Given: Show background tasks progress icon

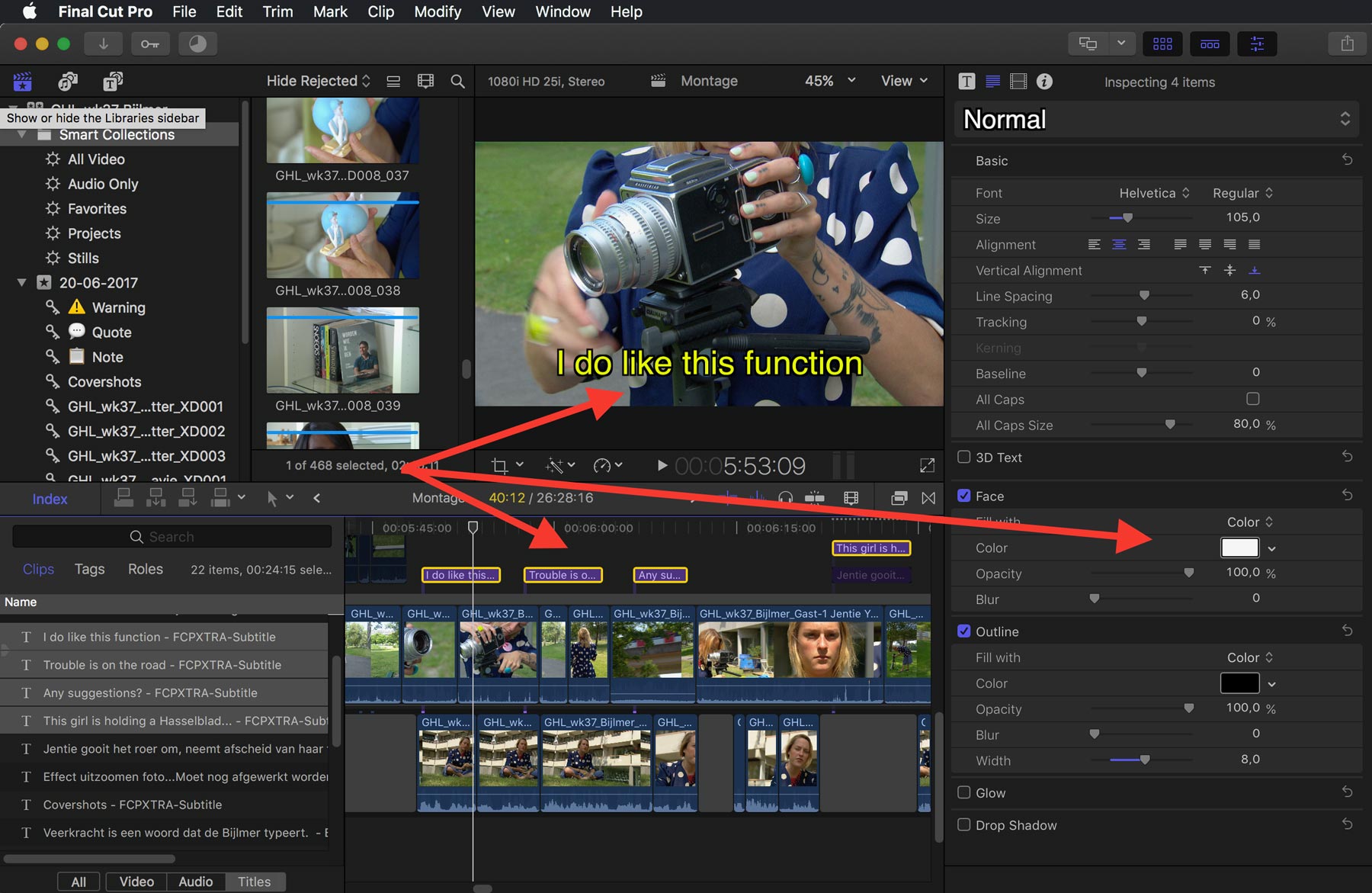Looking at the screenshot, I should (x=197, y=43).
